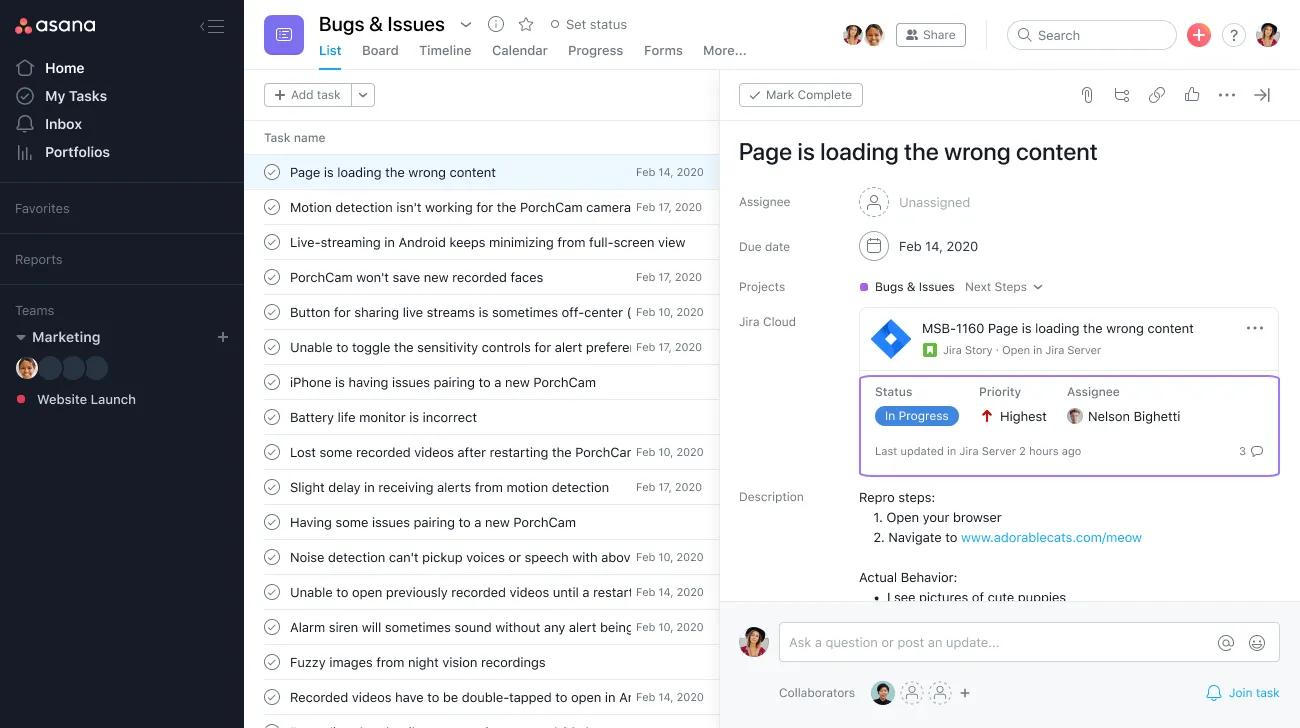Open Portfolios in the sidebar
Screen dimensions: 1300x728
tap(77, 151)
